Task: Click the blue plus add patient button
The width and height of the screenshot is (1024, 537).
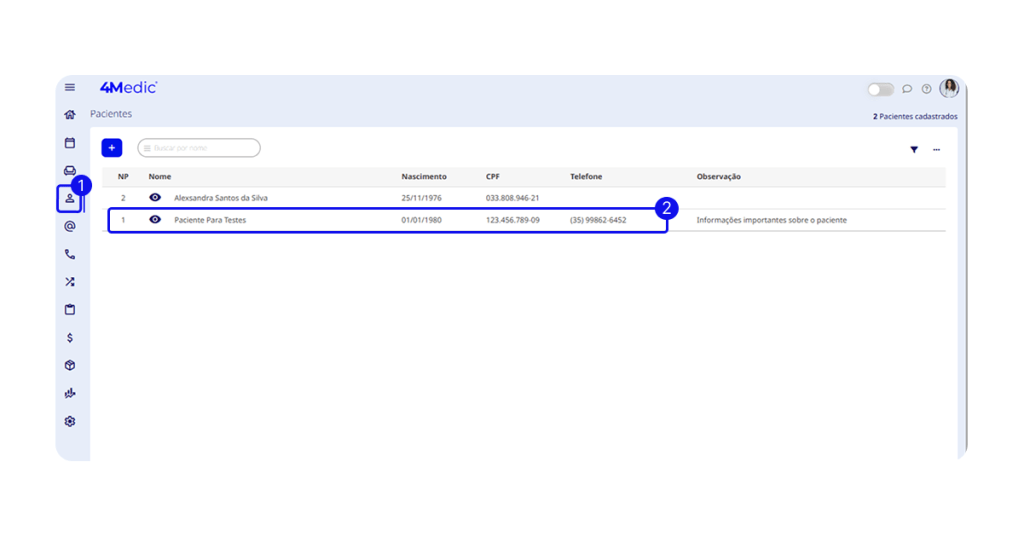Action: [x=112, y=148]
